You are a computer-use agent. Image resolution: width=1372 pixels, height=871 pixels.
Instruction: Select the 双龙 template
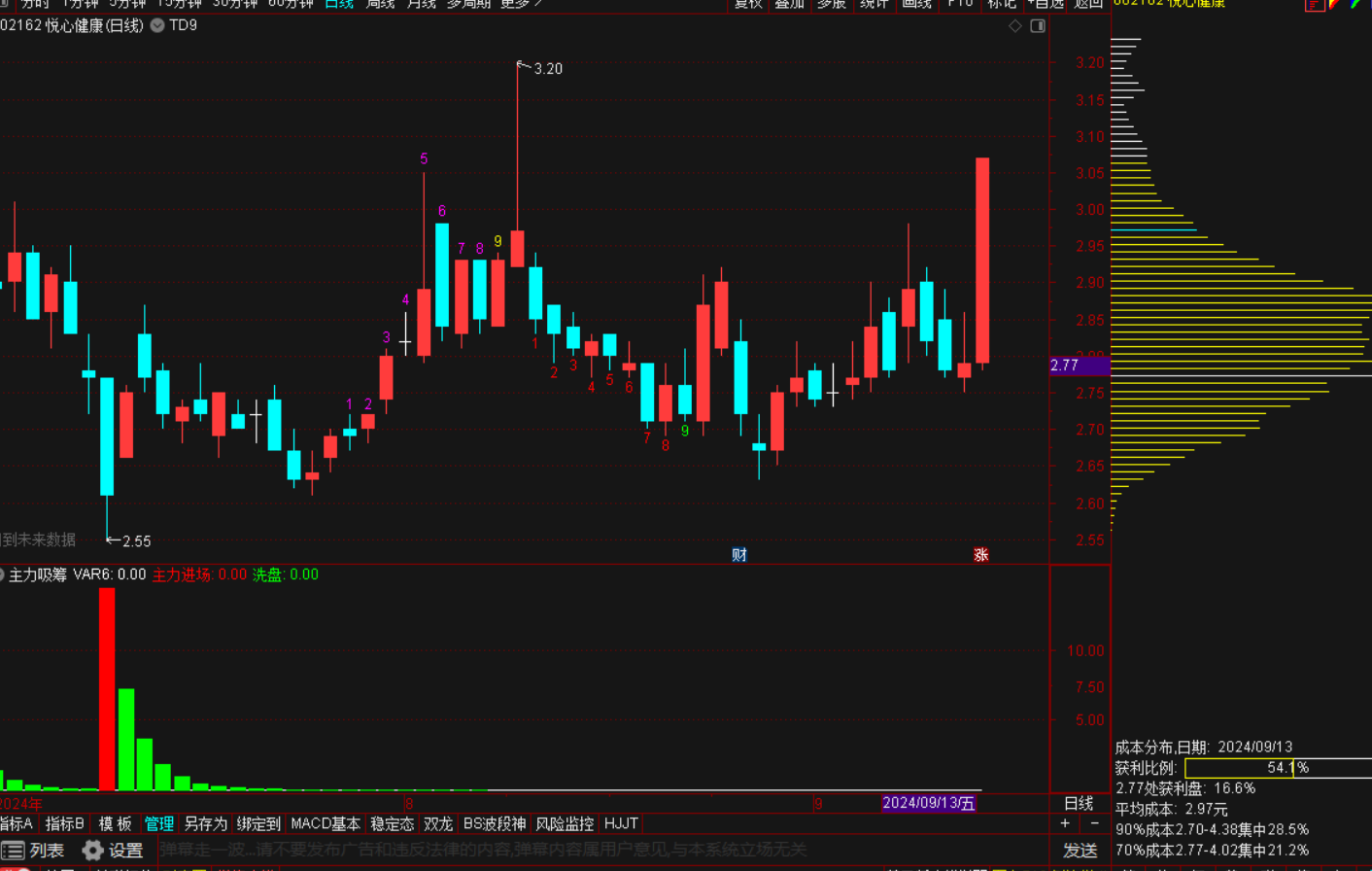click(x=438, y=823)
